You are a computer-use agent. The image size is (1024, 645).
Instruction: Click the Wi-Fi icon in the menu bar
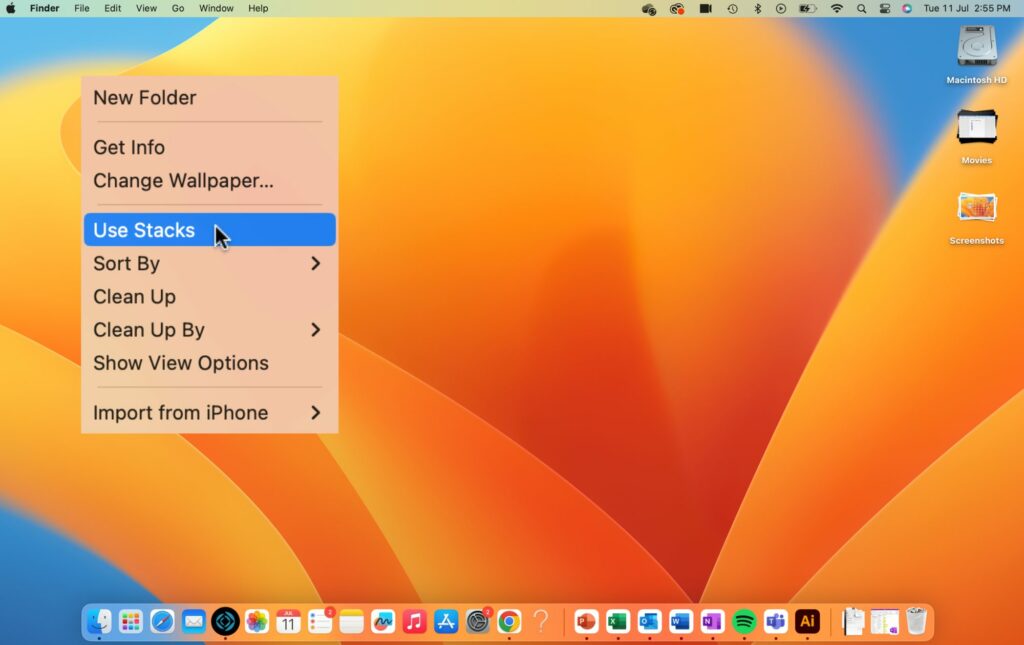[x=836, y=8]
